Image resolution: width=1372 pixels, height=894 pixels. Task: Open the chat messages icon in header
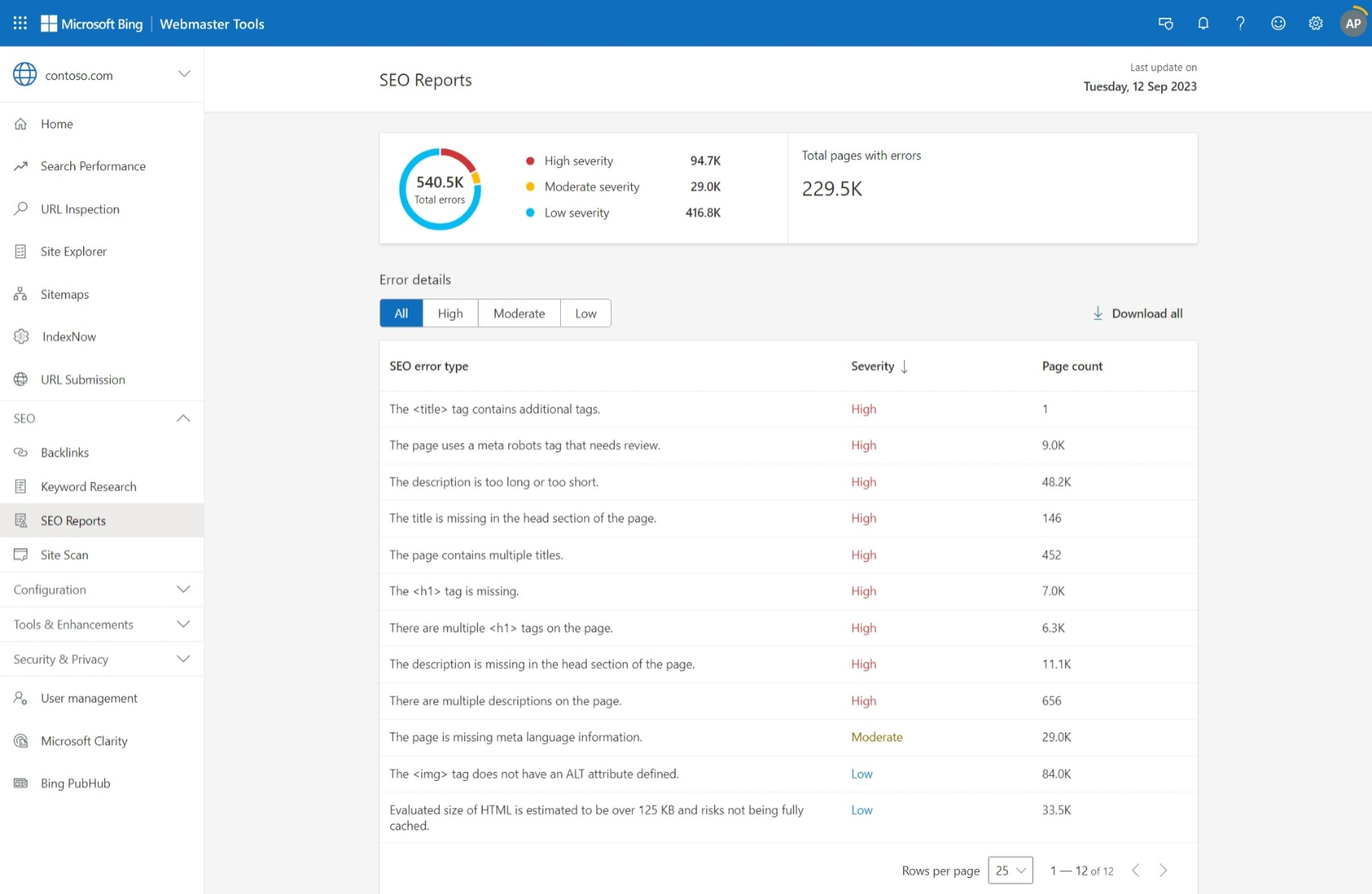1165,23
